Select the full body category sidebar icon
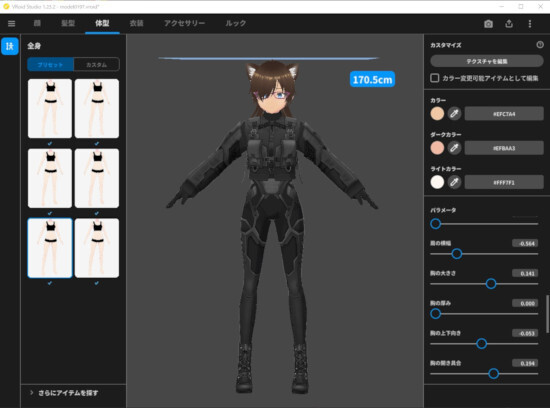The image size is (550, 408). 10,46
